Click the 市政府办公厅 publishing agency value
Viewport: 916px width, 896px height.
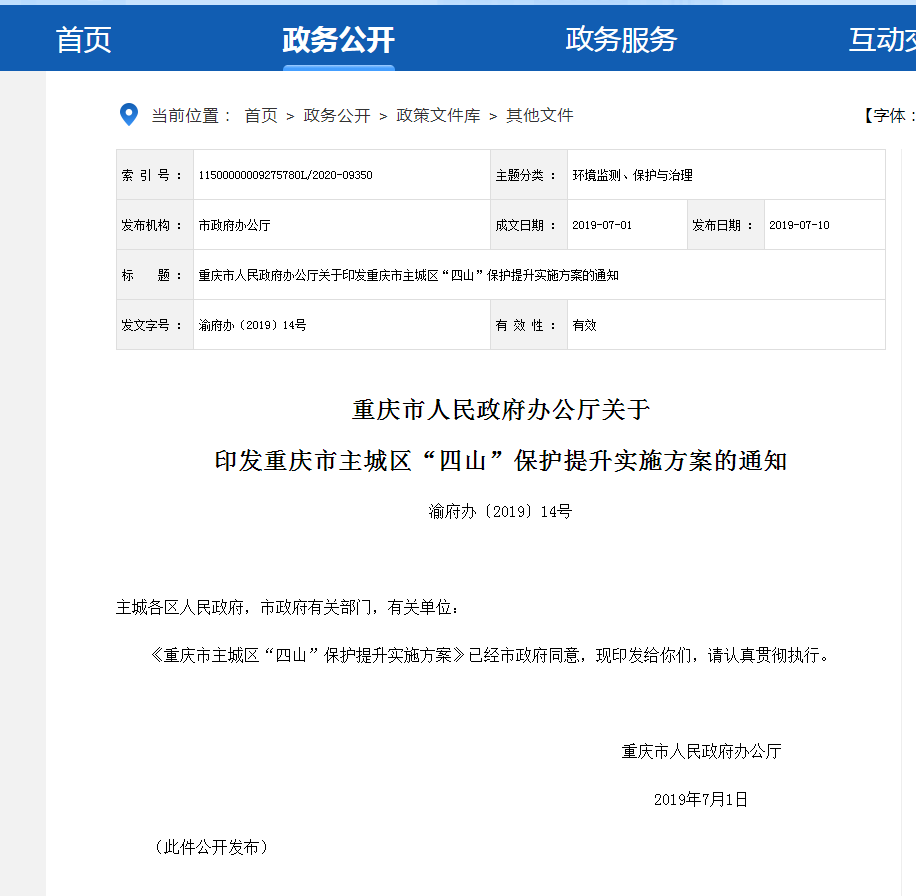(234, 225)
